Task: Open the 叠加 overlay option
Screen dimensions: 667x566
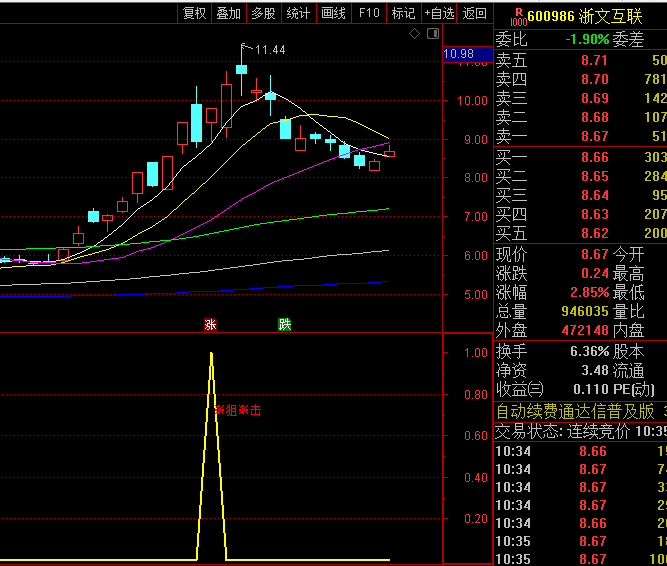Action: [x=228, y=13]
